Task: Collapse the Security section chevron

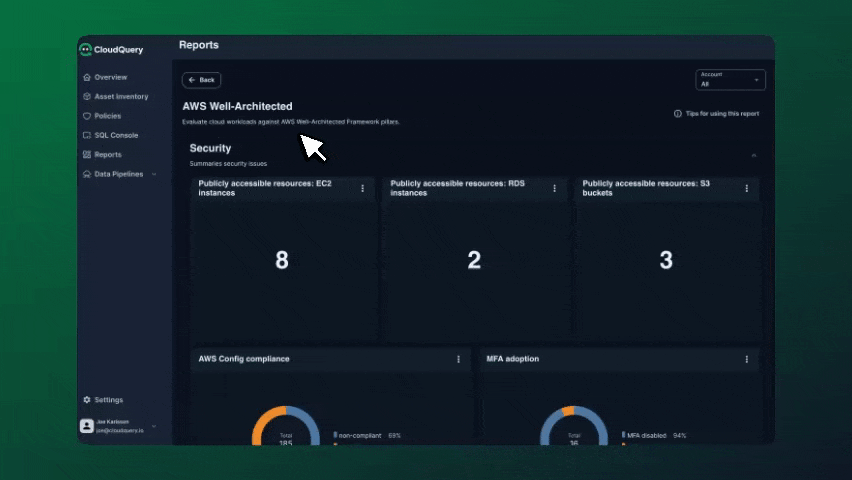Action: point(754,155)
